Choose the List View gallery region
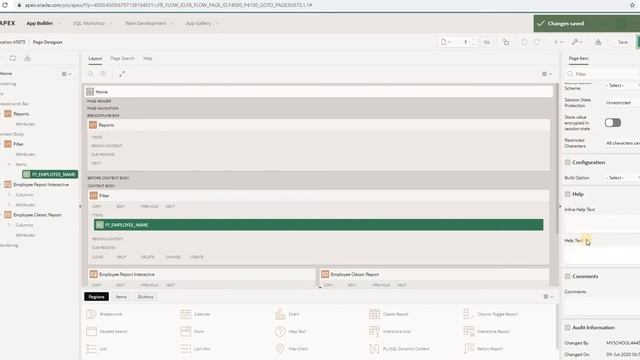This screenshot has height=360, width=640. [x=195, y=349]
